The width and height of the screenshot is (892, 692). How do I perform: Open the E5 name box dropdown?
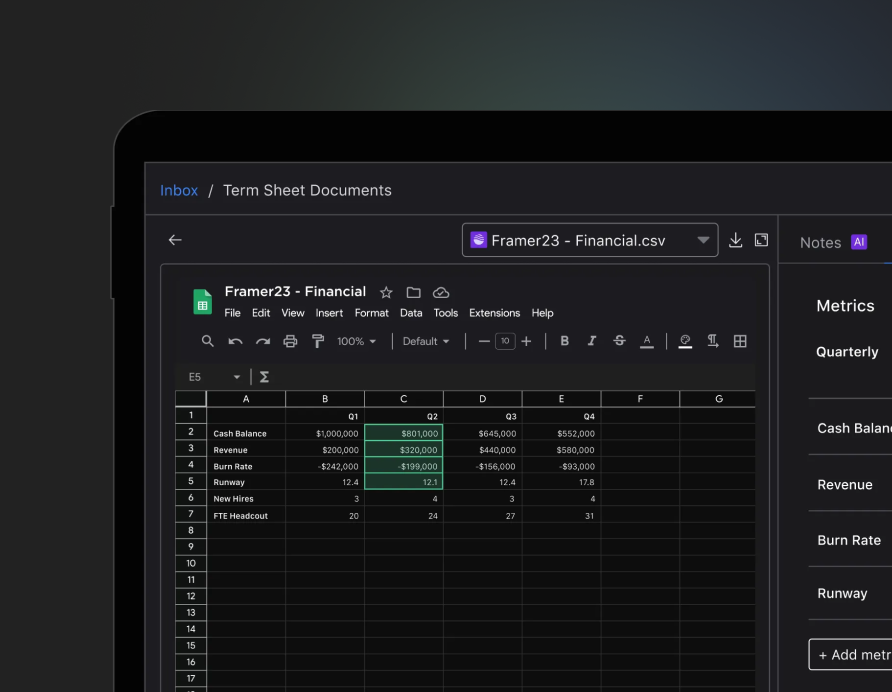click(x=237, y=377)
